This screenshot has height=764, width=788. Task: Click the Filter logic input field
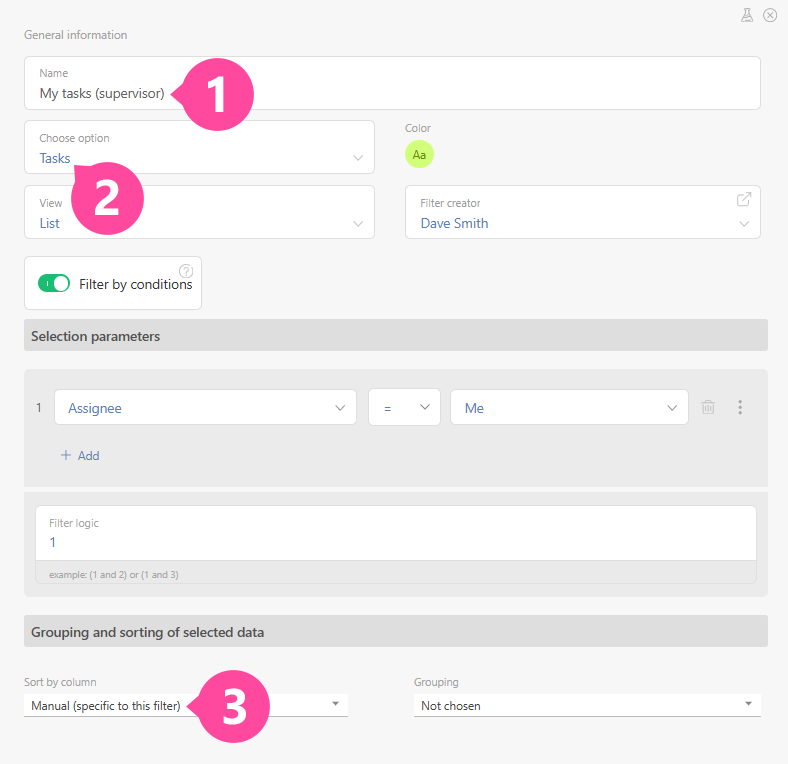click(x=395, y=542)
